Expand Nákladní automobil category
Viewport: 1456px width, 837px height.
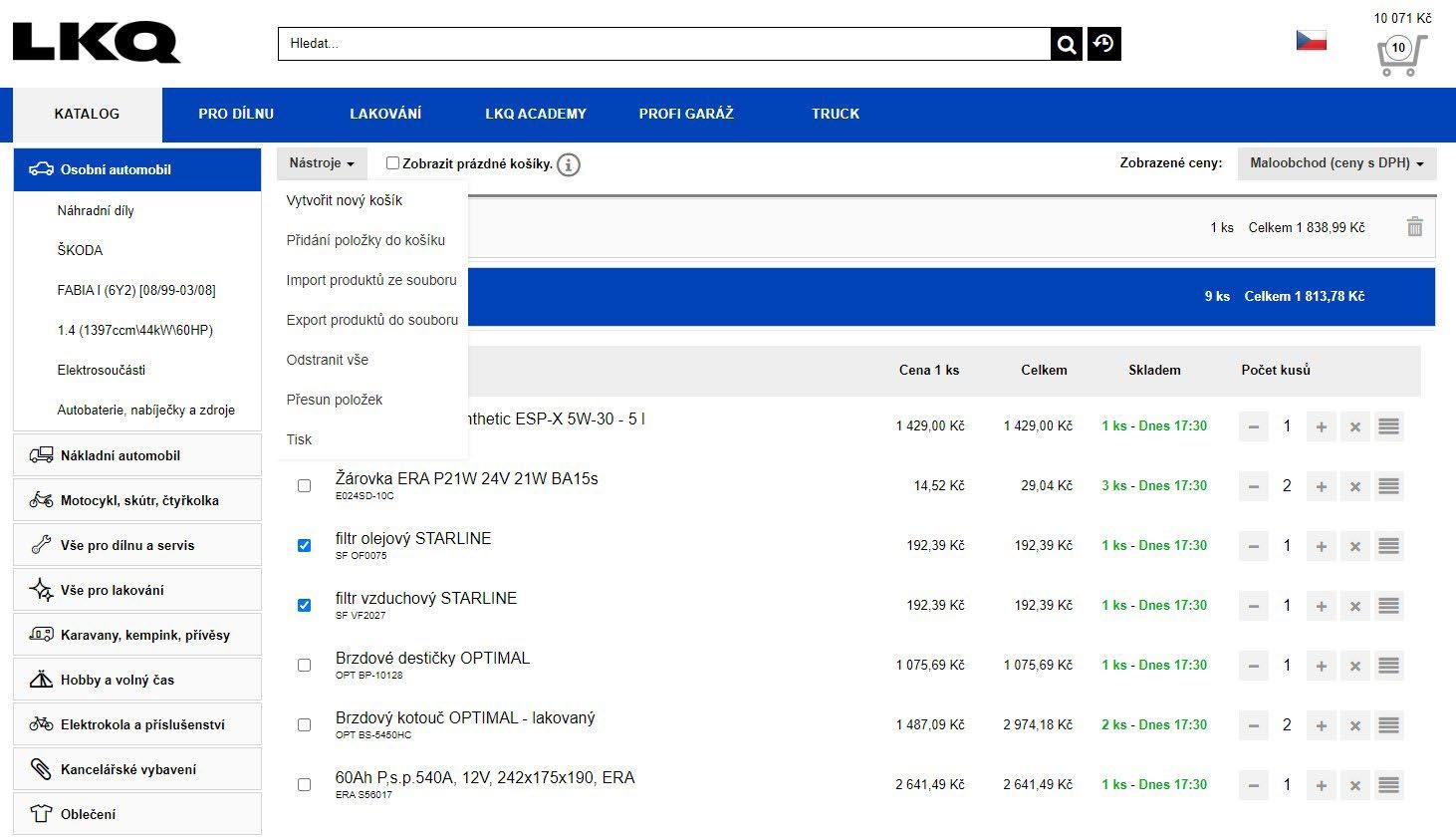pos(137,455)
